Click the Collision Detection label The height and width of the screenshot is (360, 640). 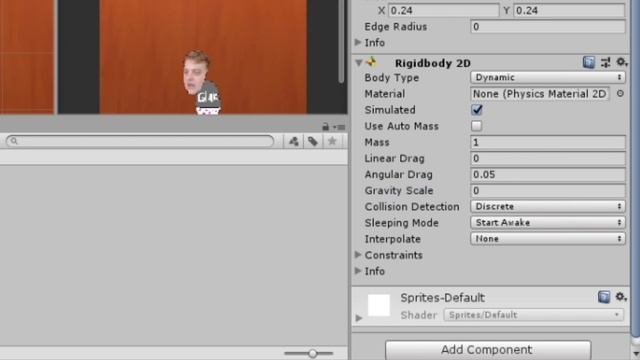click(412, 207)
